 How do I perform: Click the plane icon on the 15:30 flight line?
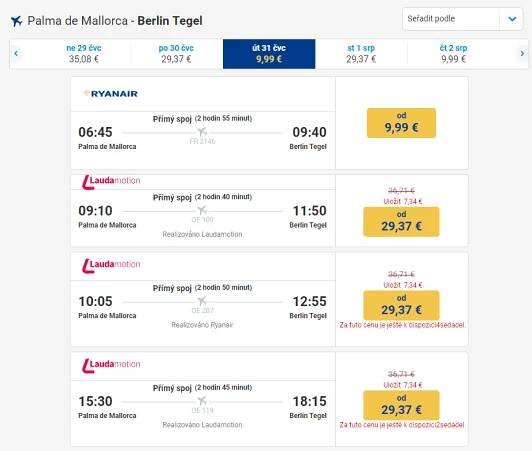coord(202,400)
